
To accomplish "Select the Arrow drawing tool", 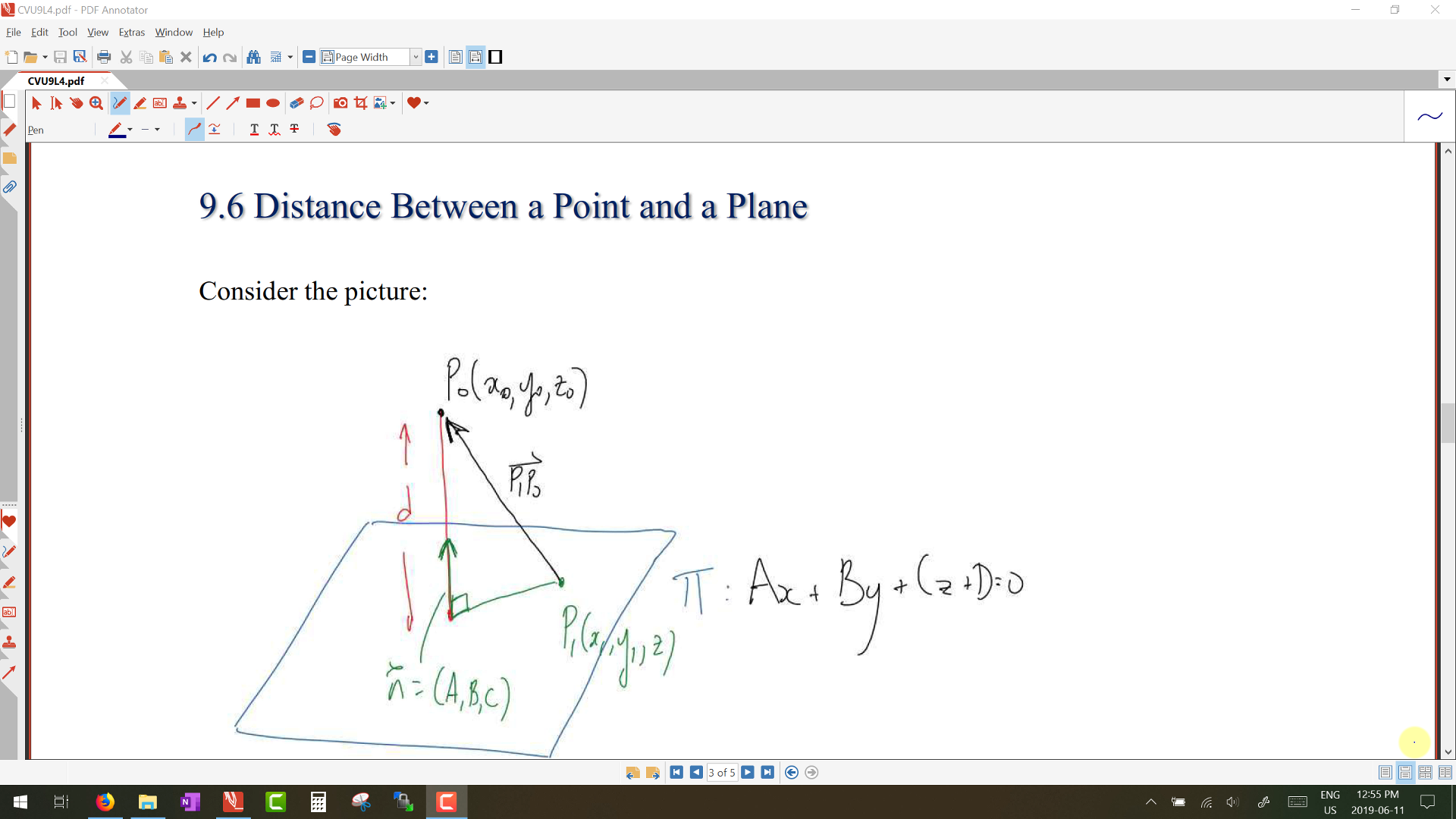I will coord(233,103).
